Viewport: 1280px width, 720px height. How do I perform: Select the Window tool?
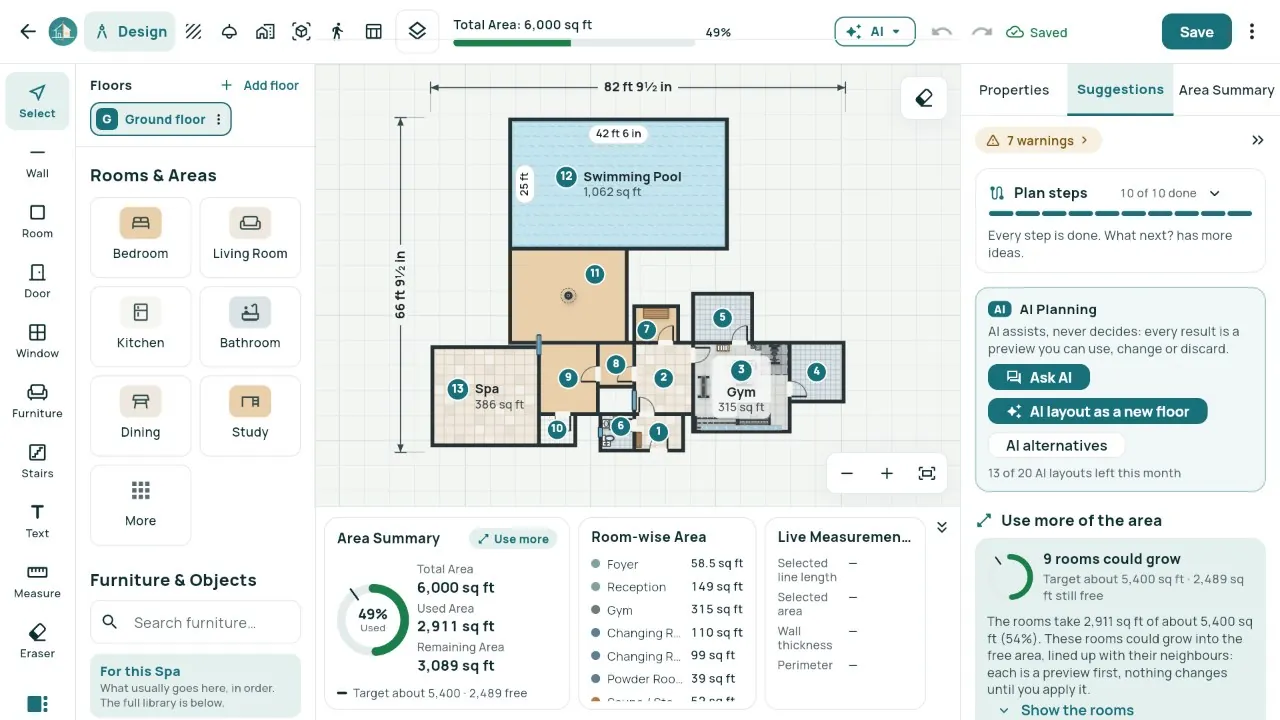coord(37,341)
